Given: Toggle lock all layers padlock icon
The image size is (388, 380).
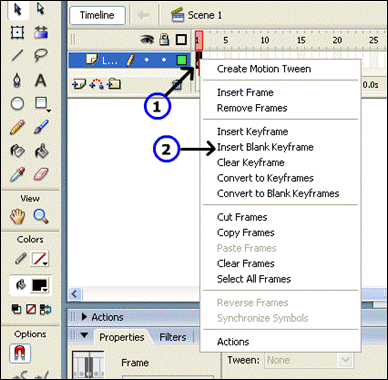Looking at the screenshot, I should point(164,40).
